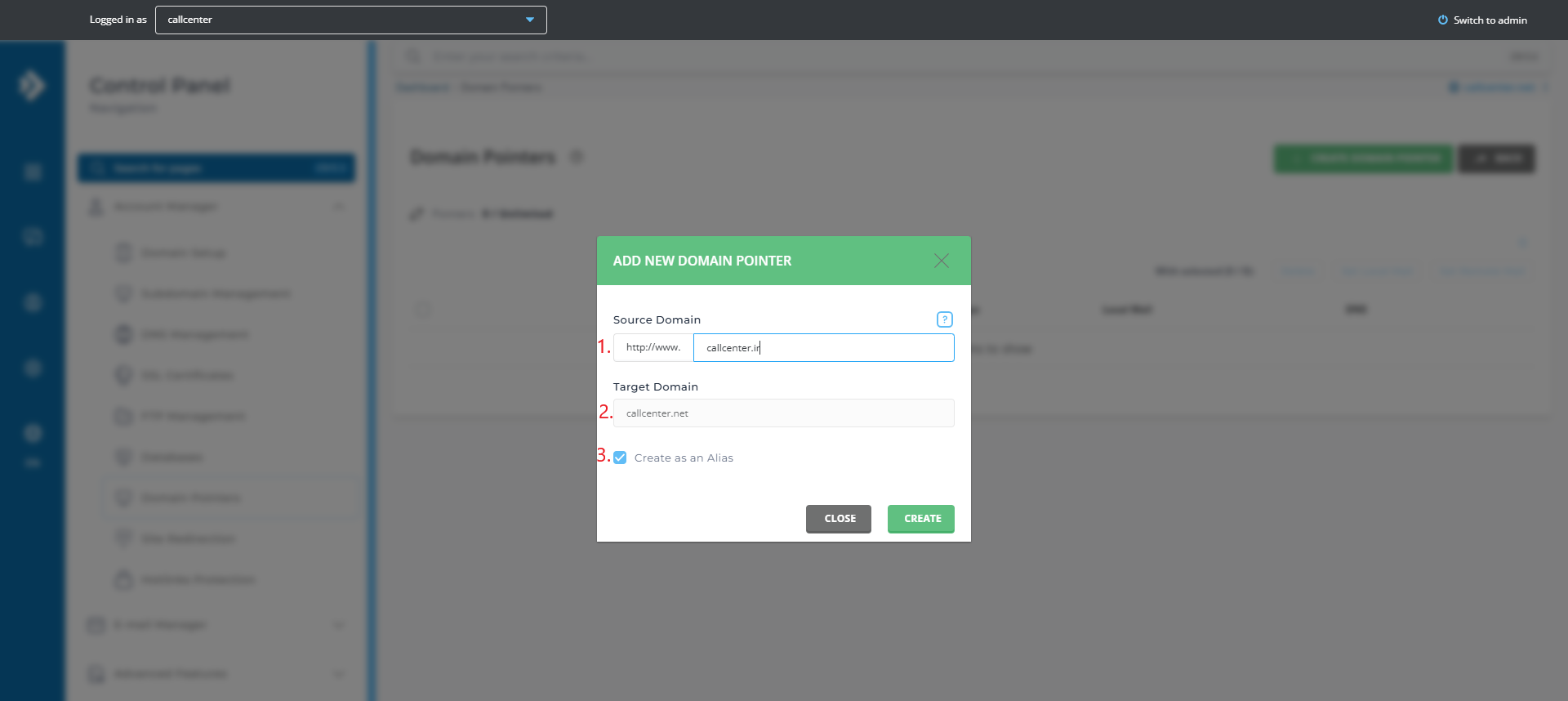Screen dimensions: 1568x701
Task: Uncheck the Create as an Alias checkbox
Action: (x=620, y=458)
